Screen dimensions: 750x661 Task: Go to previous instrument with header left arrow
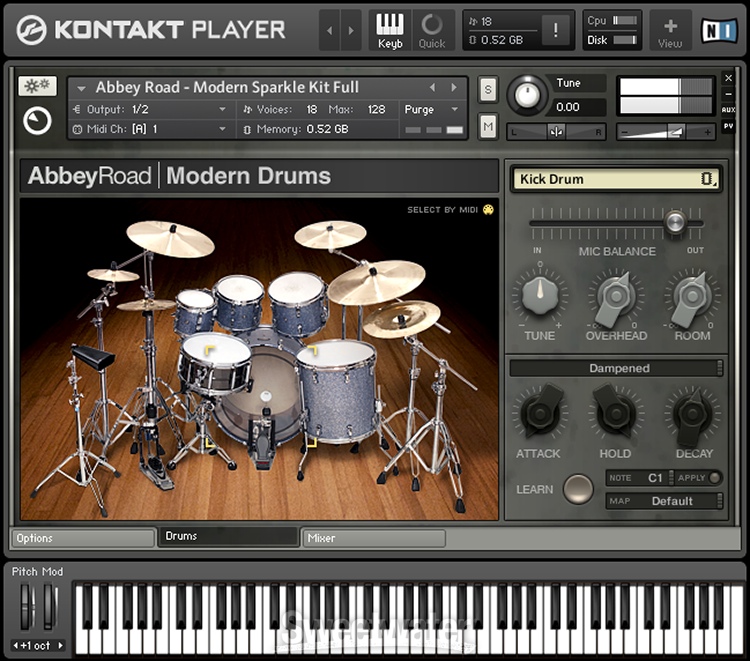tap(330, 30)
